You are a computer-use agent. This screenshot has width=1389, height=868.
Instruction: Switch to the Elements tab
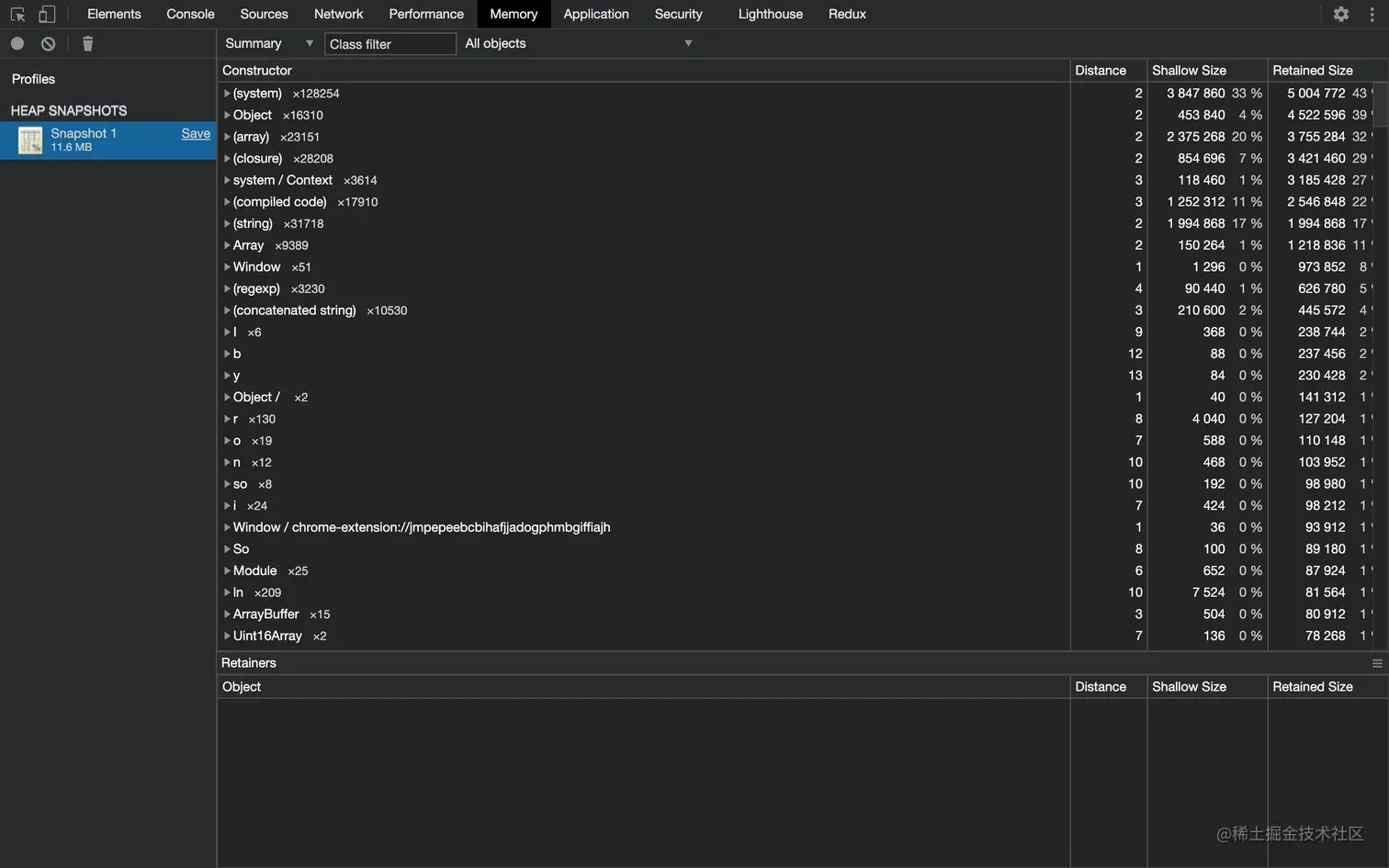[x=114, y=14]
